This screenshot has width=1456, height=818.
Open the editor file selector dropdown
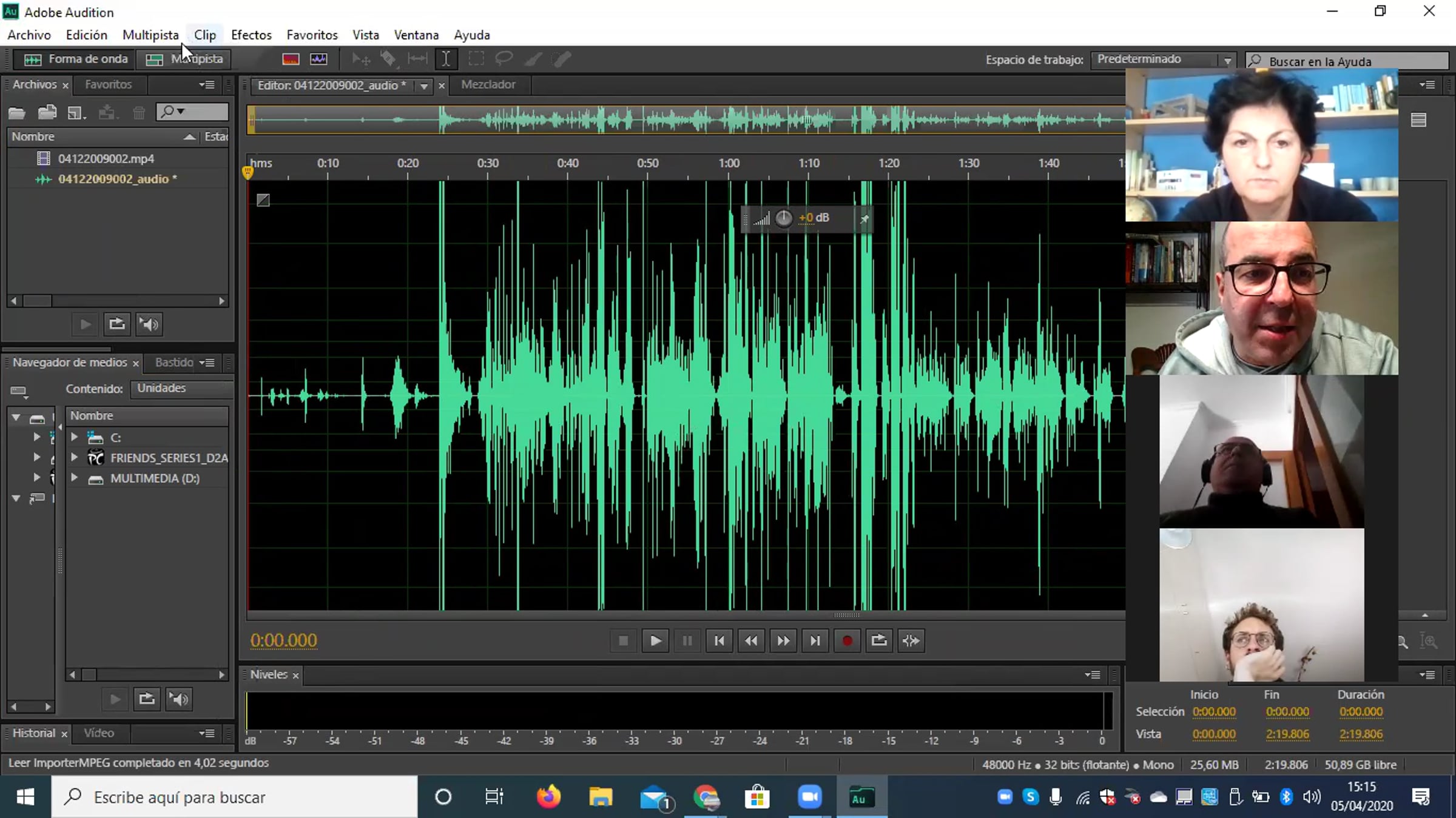[423, 86]
